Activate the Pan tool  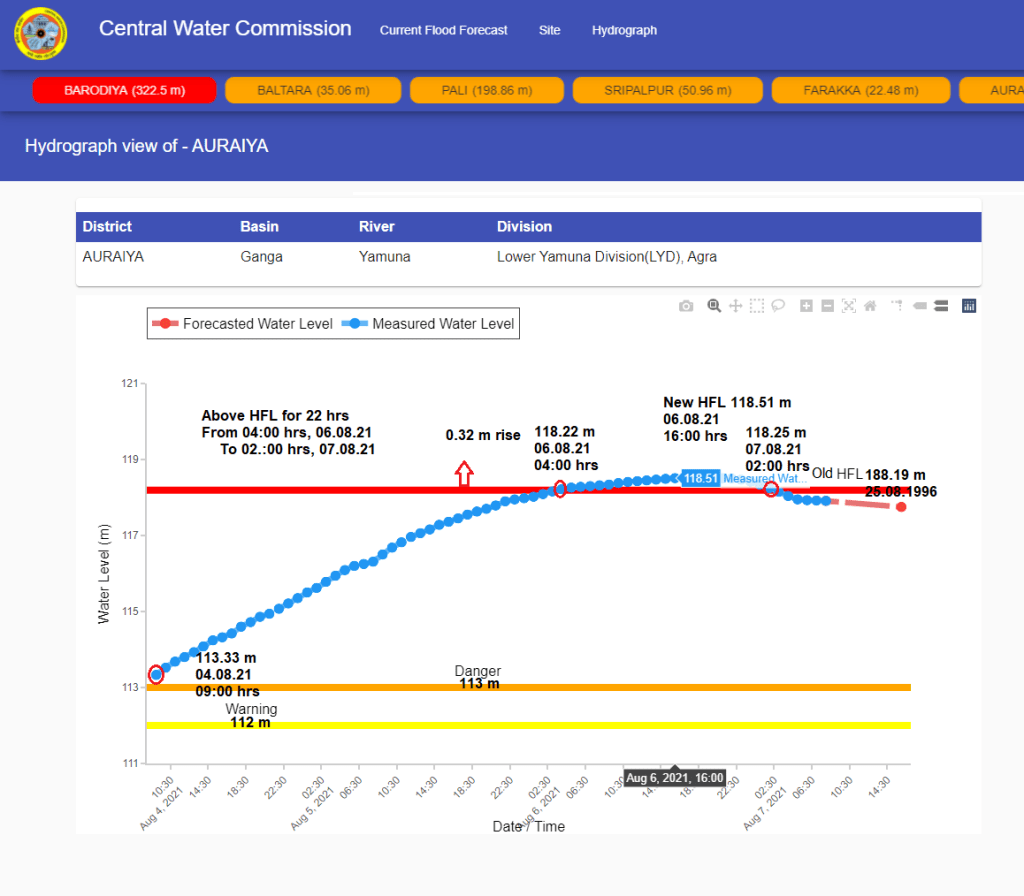pos(735,306)
